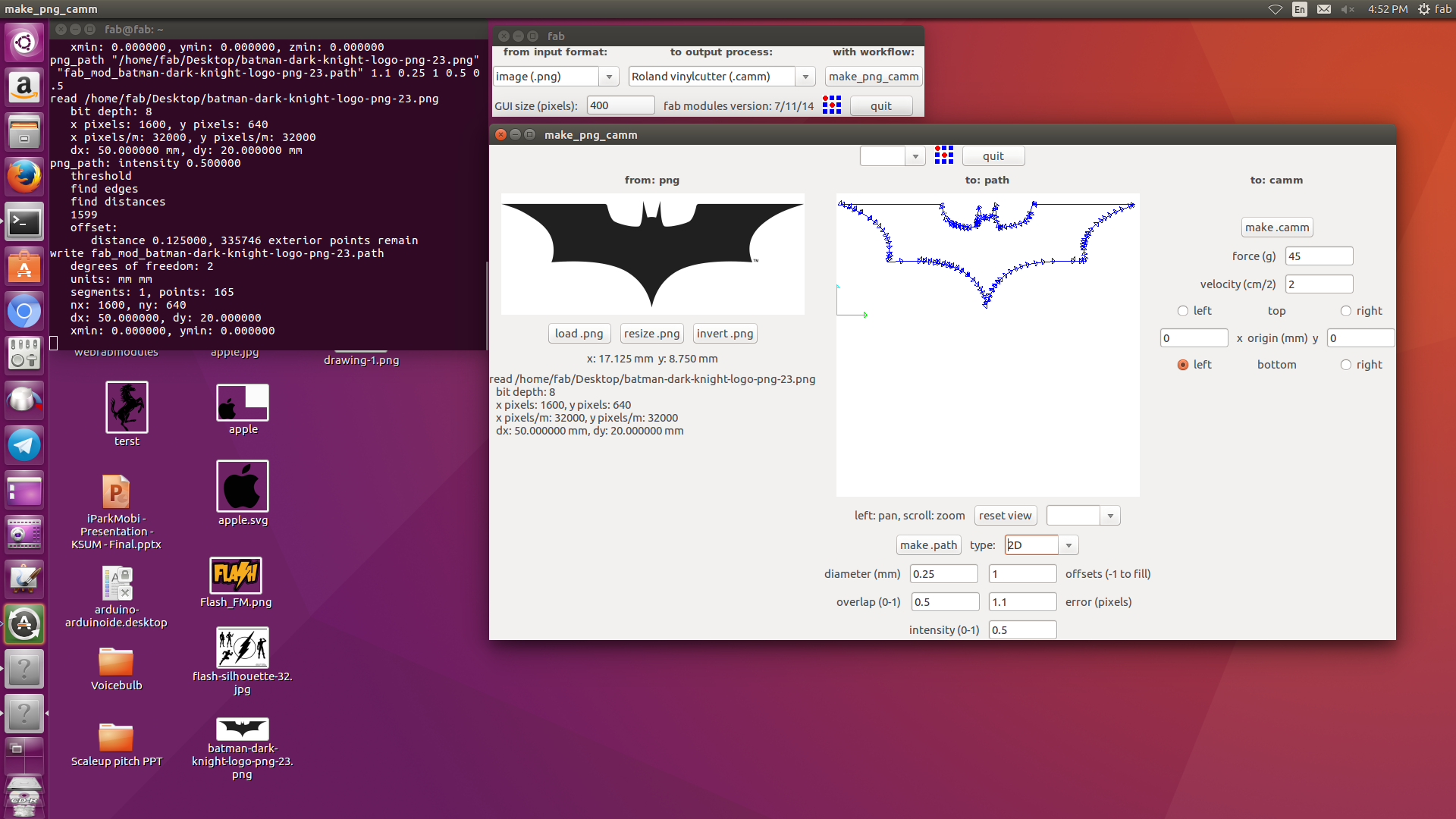Click quit in the make_png_camm window
This screenshot has width=1456, height=819.
coord(993,156)
